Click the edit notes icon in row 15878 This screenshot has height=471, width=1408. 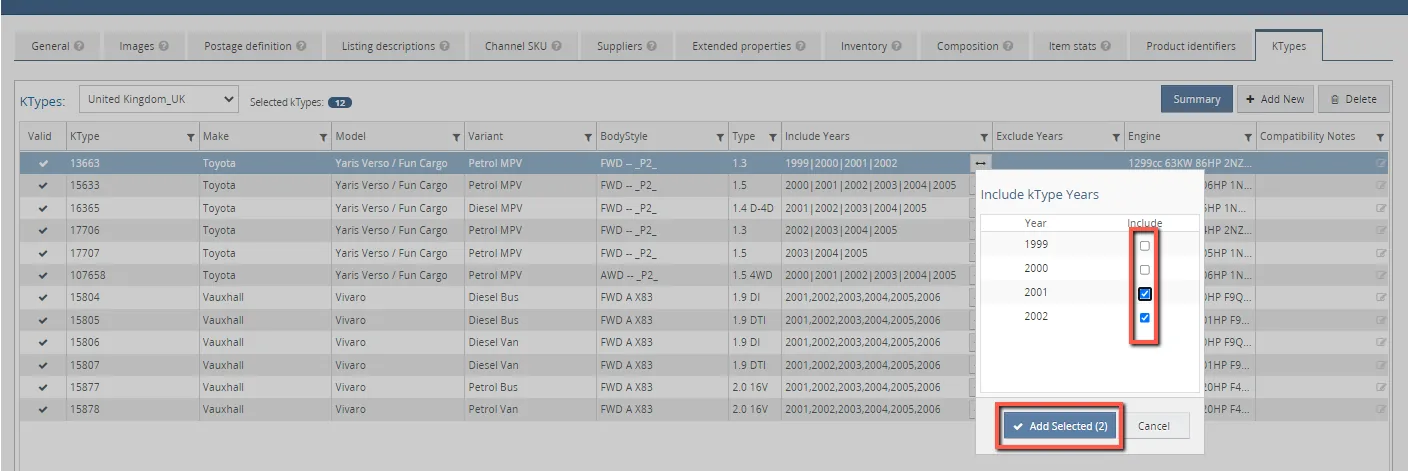pyautogui.click(x=1381, y=409)
